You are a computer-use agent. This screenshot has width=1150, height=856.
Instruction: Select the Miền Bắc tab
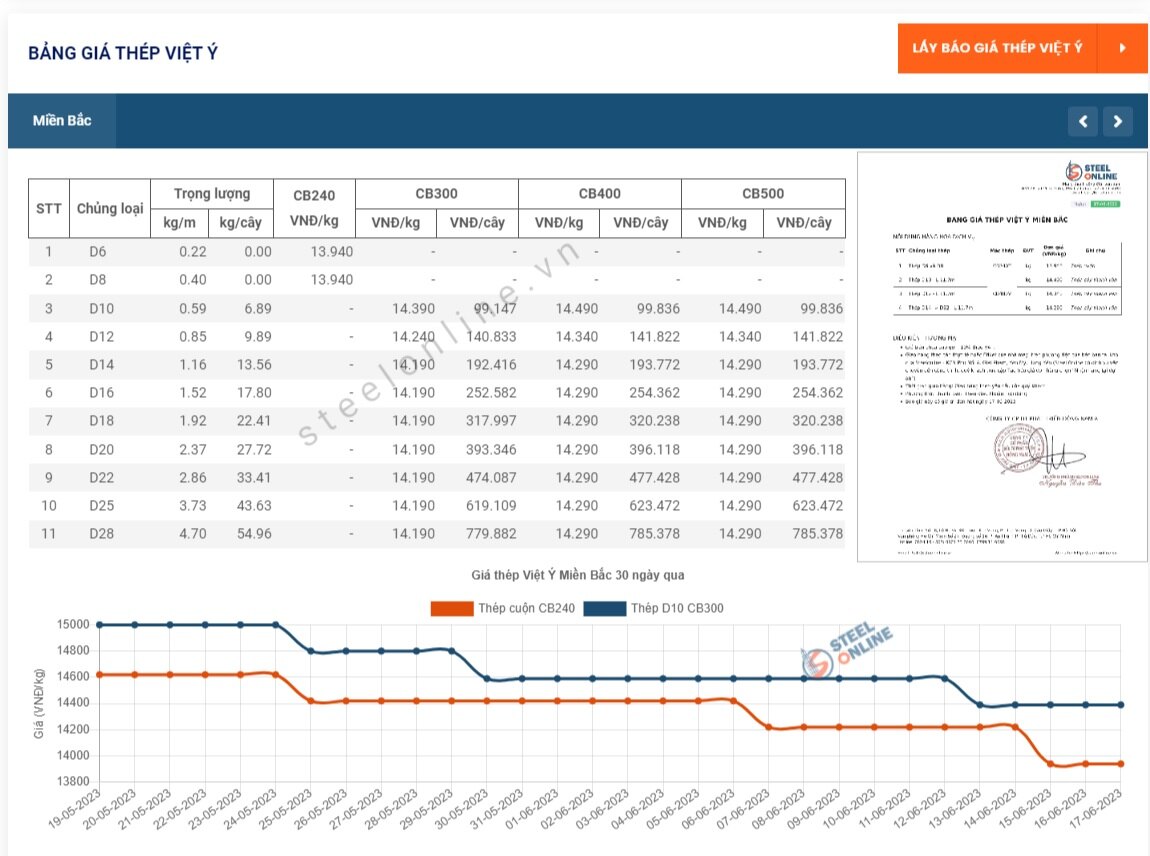[x=62, y=120]
